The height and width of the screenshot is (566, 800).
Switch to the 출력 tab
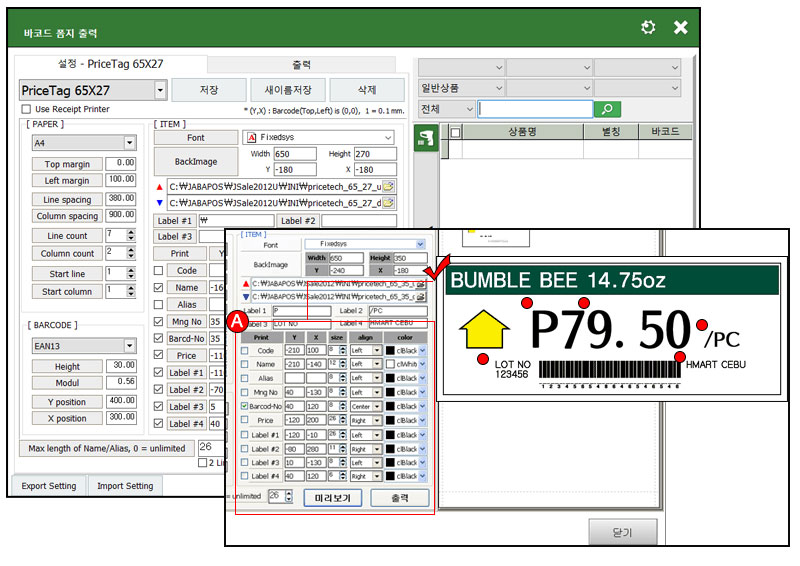pyautogui.click(x=302, y=65)
